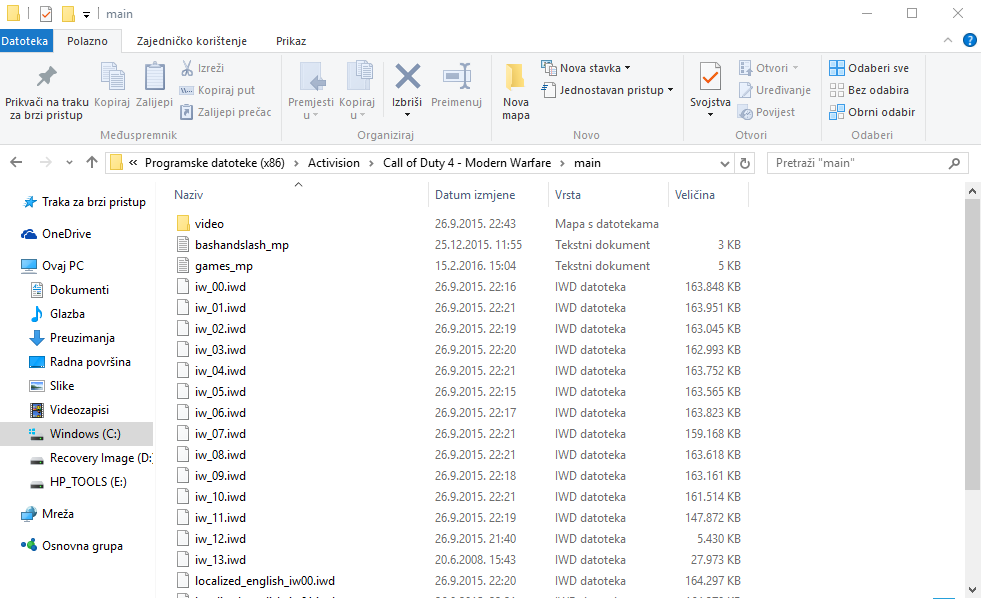Click the Kopiraj clipboard copy icon

point(113,77)
